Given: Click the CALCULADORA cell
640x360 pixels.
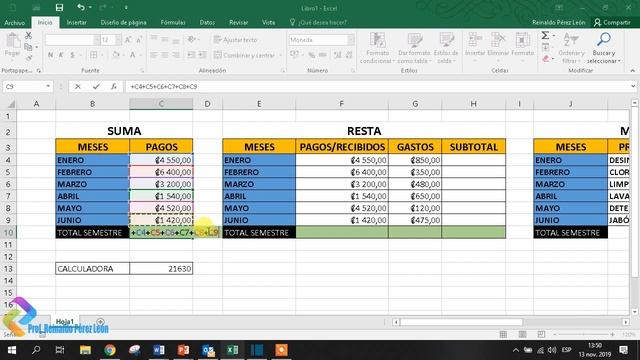Looking at the screenshot, I should (x=93, y=269).
